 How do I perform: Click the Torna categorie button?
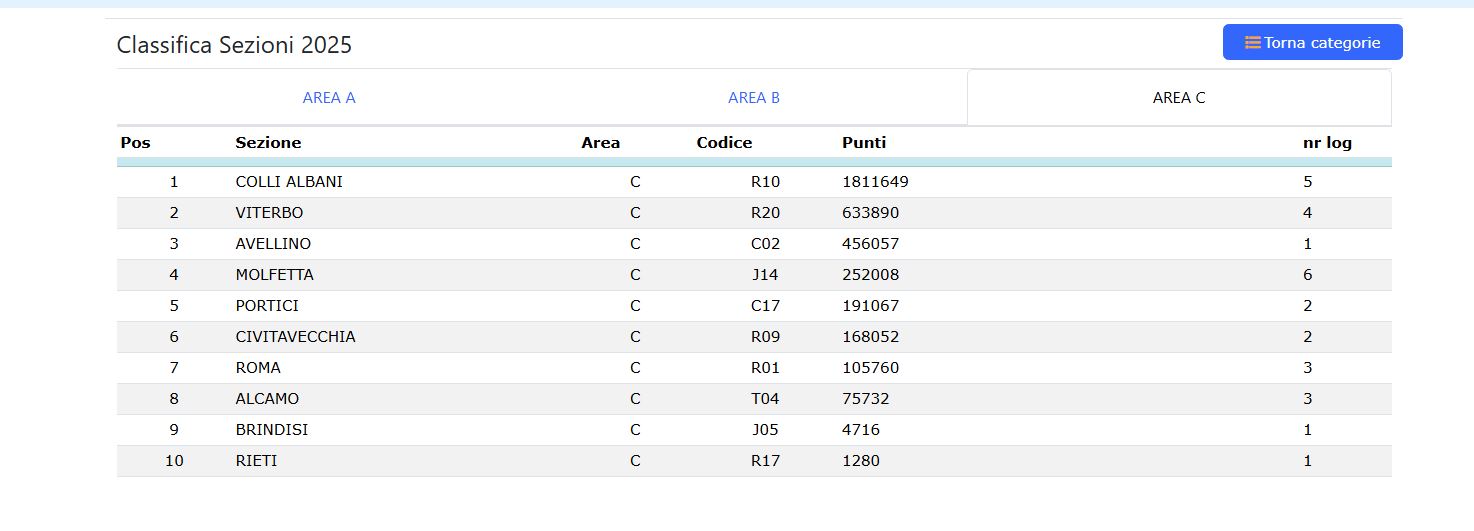tap(1312, 42)
